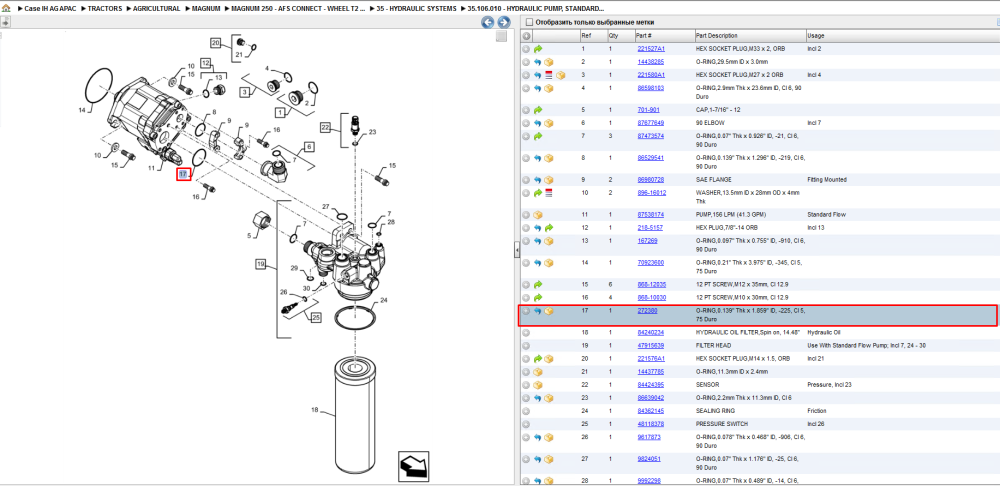Image resolution: width=1000 pixels, height=486 pixels.
Task: Click package icon in Ref 11 row
Action: pyautogui.click(x=538, y=214)
